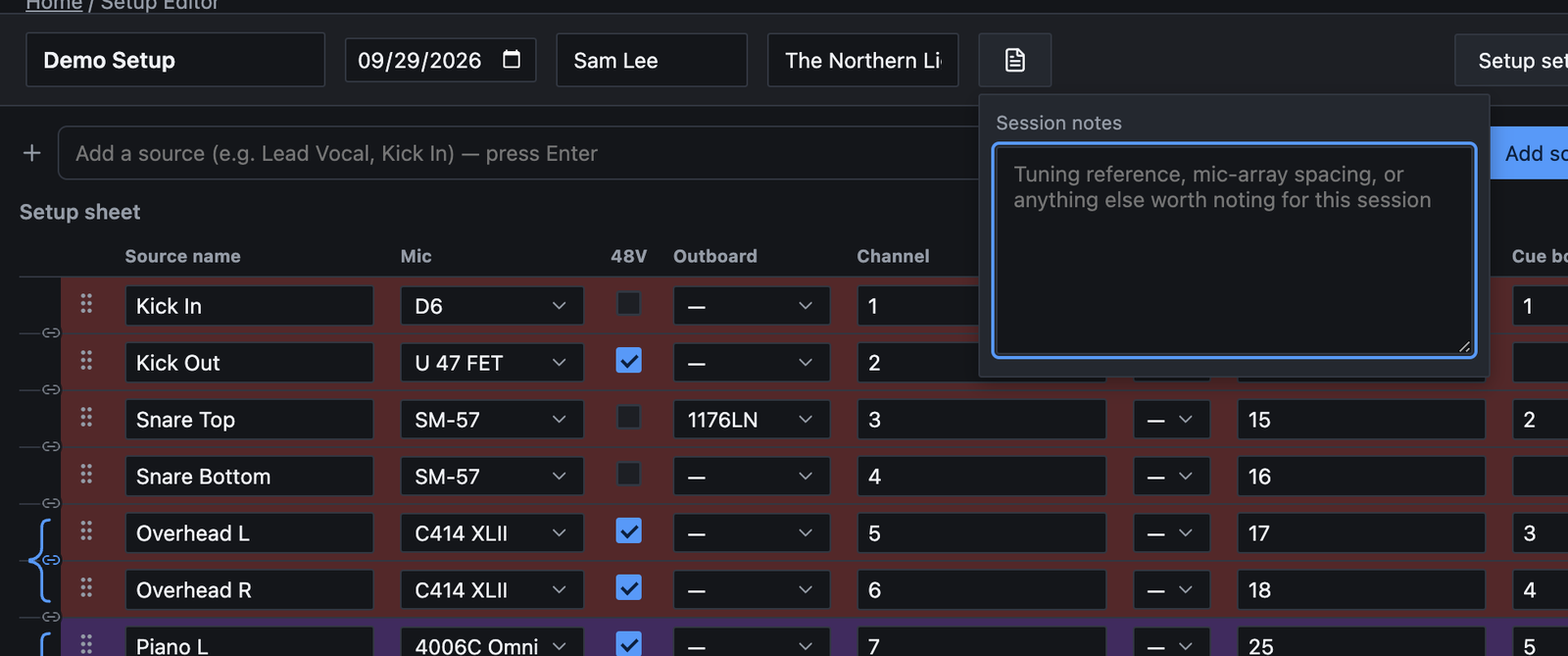Unlink Overhead L and Overhead R pair
1568x656 pixels.
point(51,561)
